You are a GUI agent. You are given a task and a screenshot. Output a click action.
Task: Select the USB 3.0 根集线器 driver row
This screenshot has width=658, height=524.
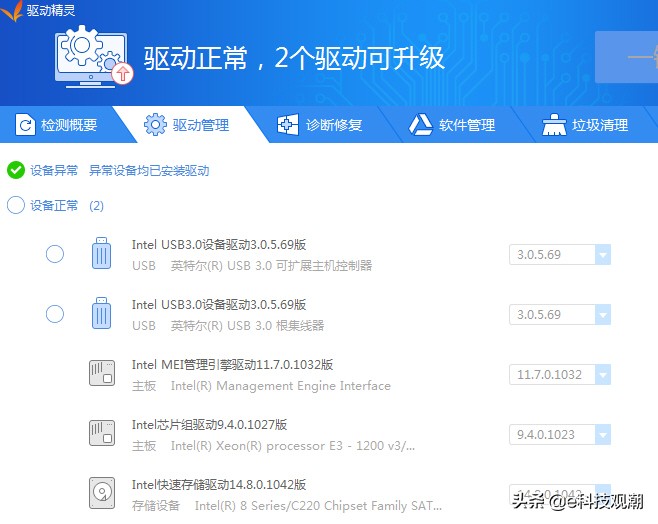click(x=55, y=314)
